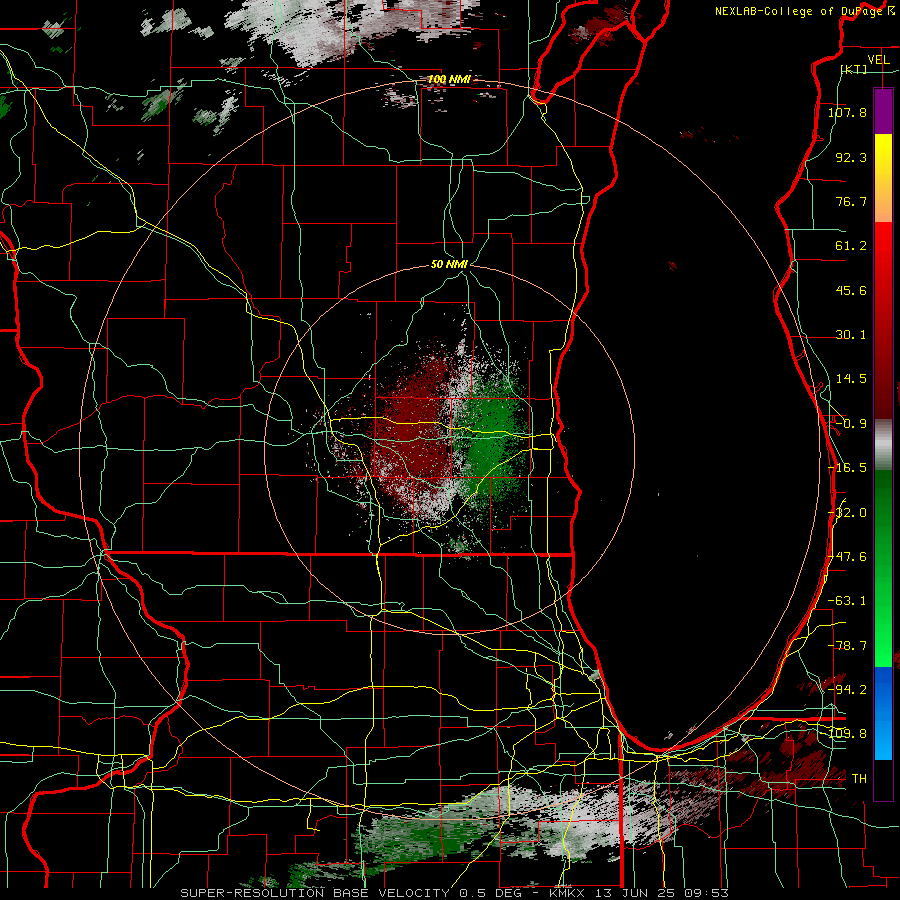900x900 pixels.
Task: Click the 45.6 velocity scale value
Action: click(x=851, y=290)
